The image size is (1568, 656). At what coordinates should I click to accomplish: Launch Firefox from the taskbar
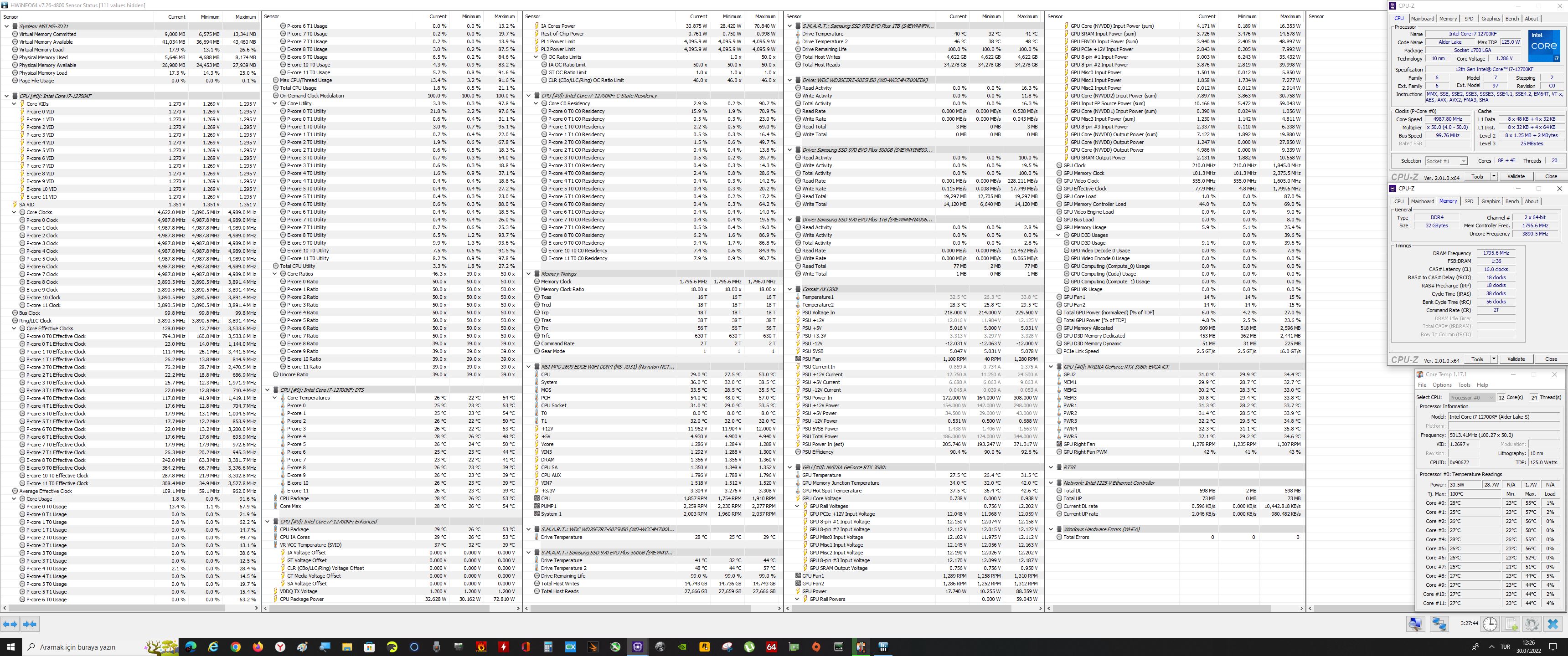point(258,647)
